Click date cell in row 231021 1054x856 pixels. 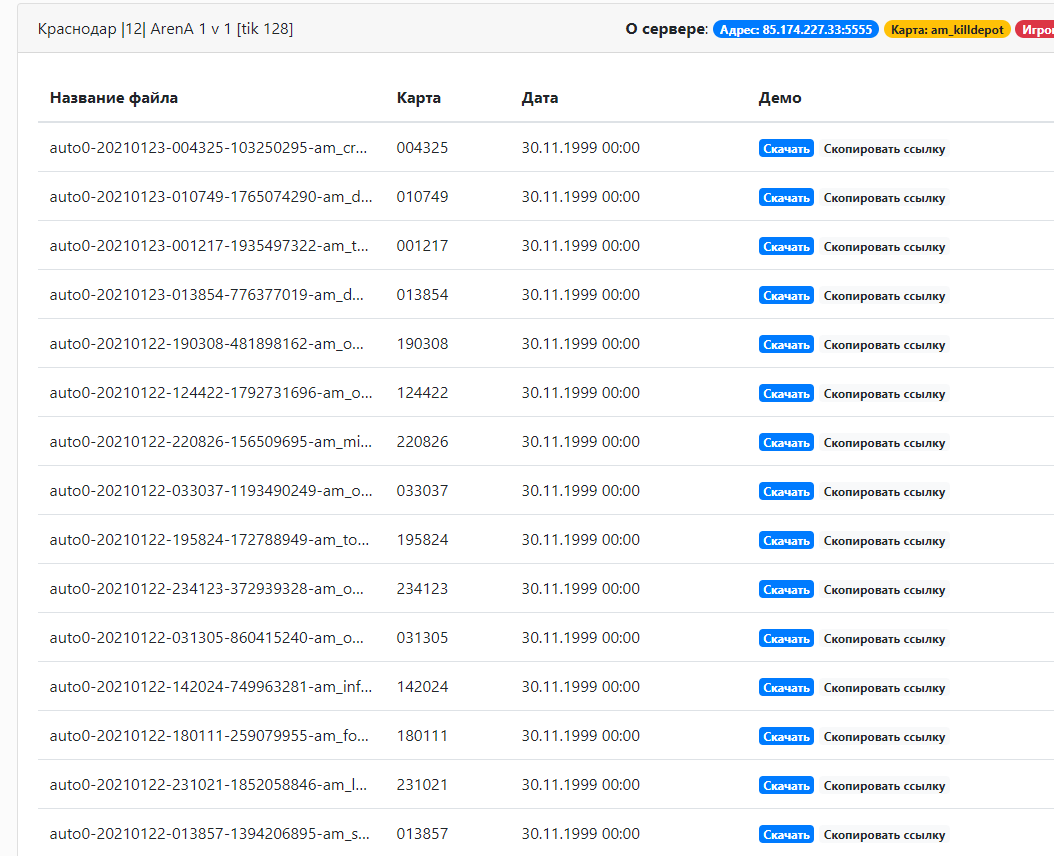point(581,786)
